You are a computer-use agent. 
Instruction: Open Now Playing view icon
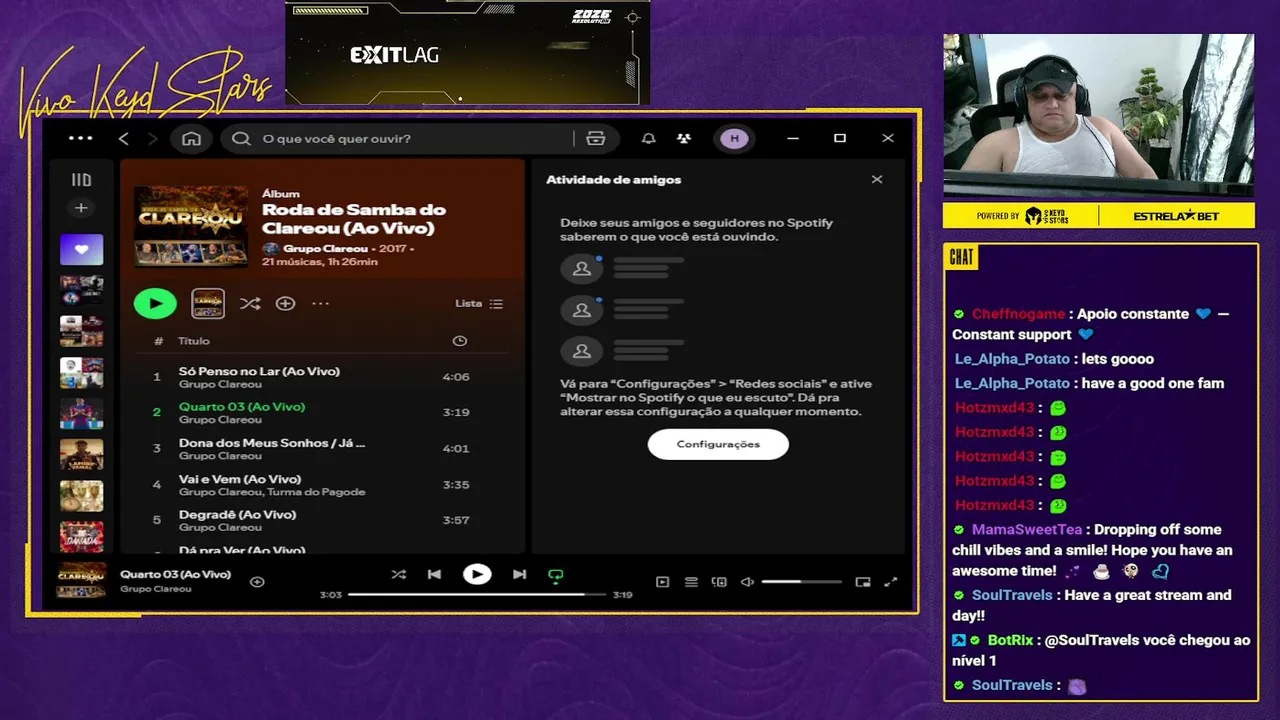(x=662, y=582)
